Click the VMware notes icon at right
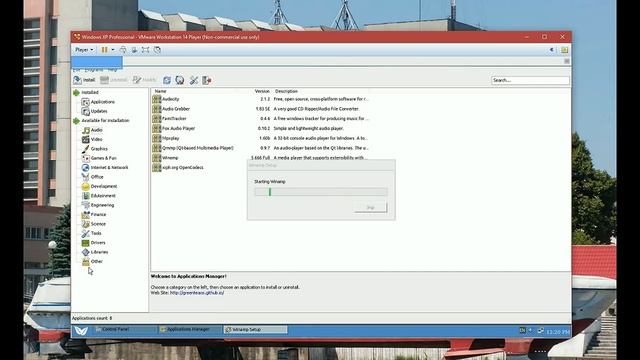This screenshot has width=640, height=360. (x=564, y=50)
